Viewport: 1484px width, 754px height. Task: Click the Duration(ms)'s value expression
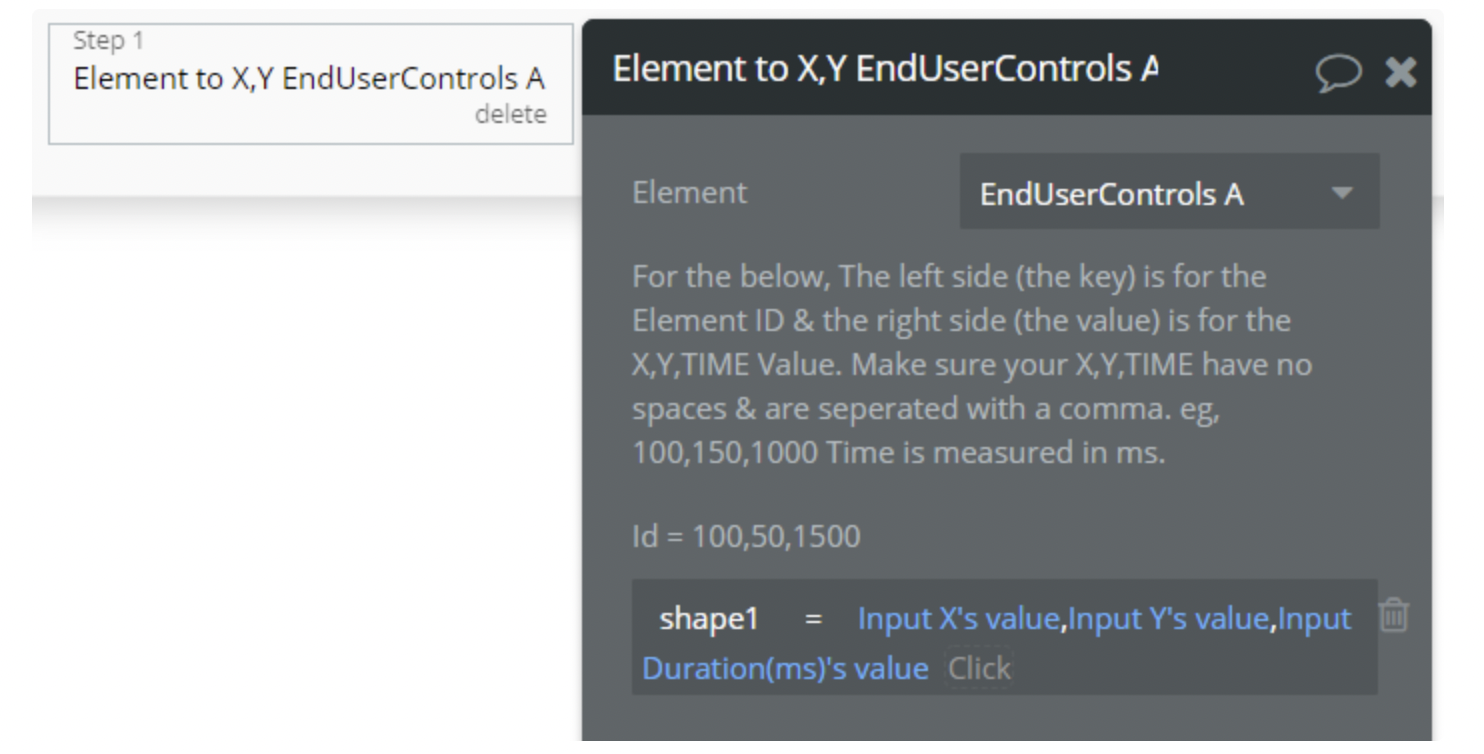click(x=785, y=668)
